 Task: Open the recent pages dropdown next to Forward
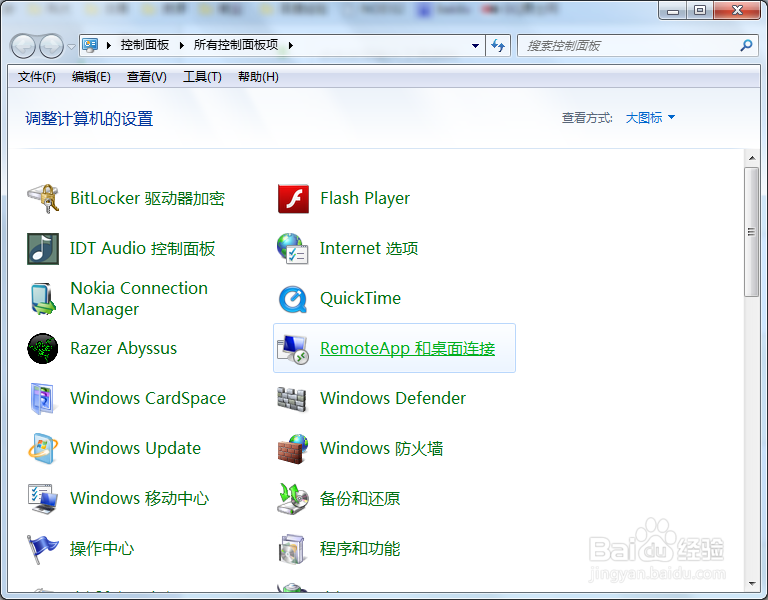[72, 47]
